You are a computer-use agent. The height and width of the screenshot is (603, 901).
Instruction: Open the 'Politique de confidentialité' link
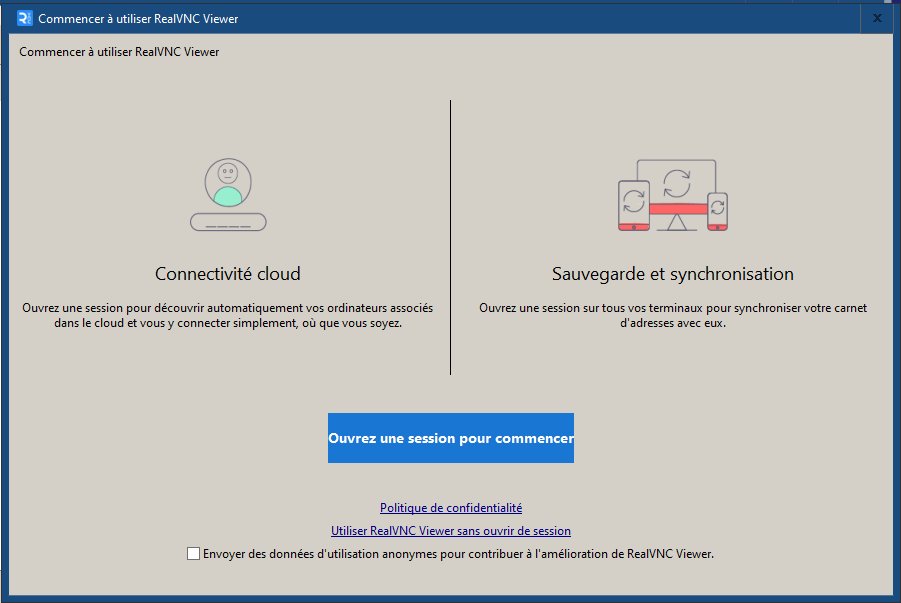450,508
